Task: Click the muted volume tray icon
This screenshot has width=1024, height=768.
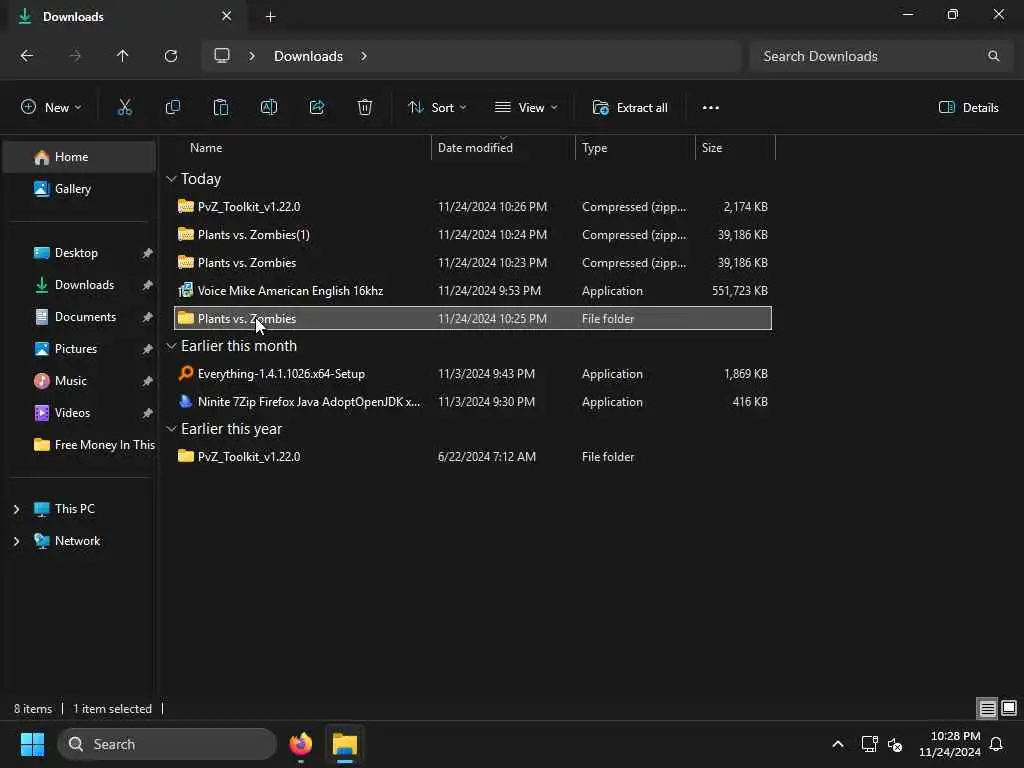Action: click(x=895, y=744)
